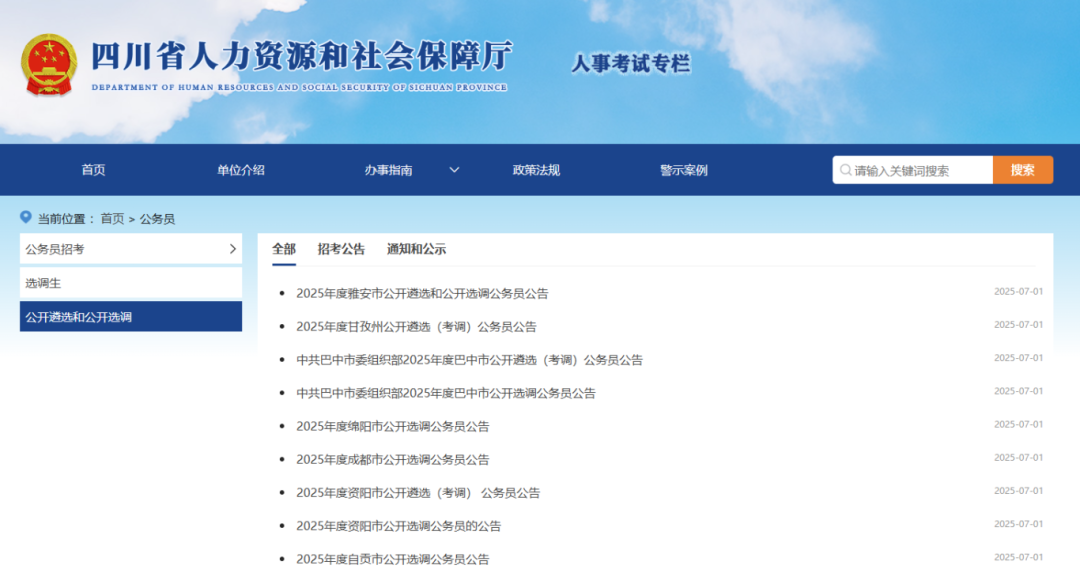Click the magnifier icon in the search box
Image resolution: width=1080 pixels, height=584 pixels.
tap(846, 169)
